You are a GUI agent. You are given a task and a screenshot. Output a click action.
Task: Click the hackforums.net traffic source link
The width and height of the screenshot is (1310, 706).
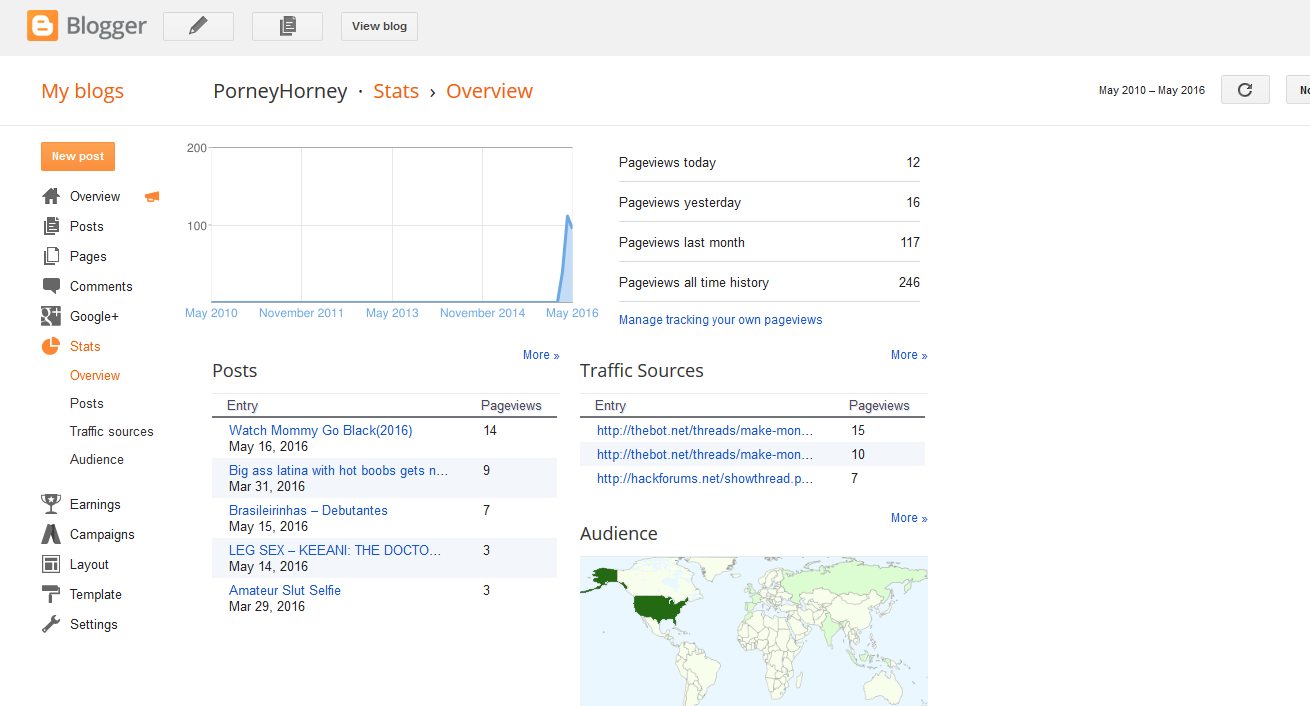tap(704, 479)
